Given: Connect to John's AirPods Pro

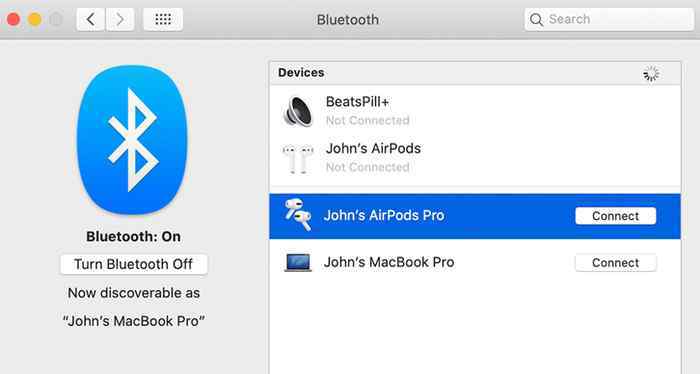Looking at the screenshot, I should tap(616, 216).
